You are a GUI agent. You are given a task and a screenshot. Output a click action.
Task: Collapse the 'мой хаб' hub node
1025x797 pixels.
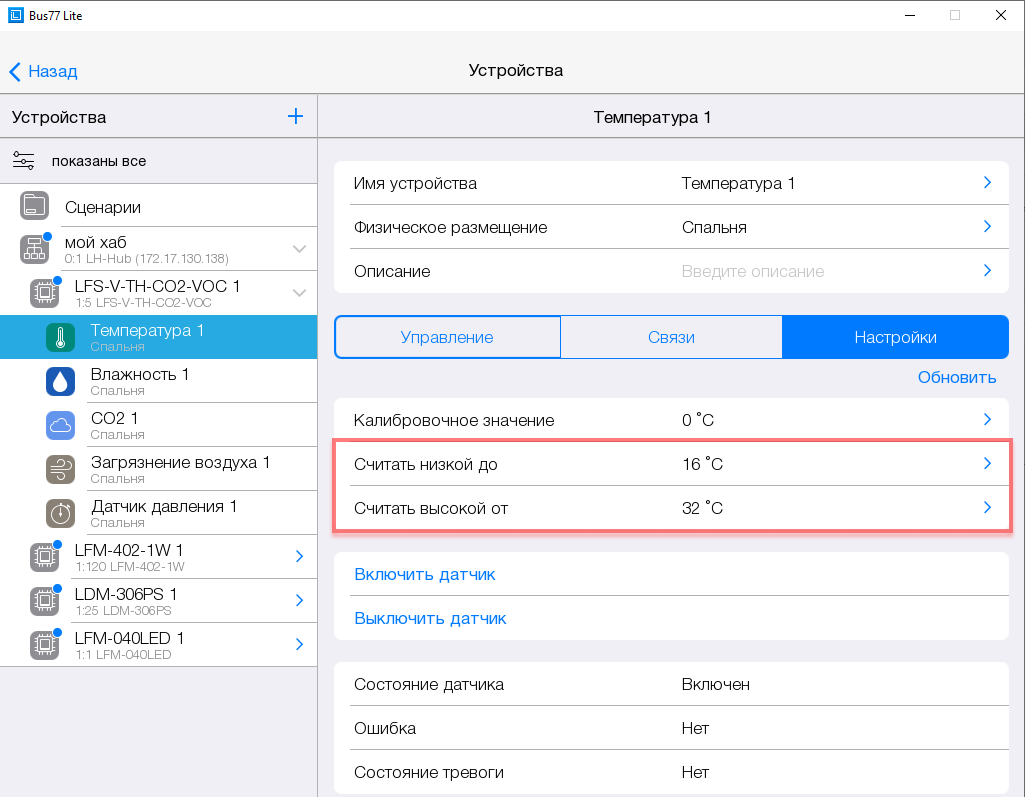coord(298,249)
